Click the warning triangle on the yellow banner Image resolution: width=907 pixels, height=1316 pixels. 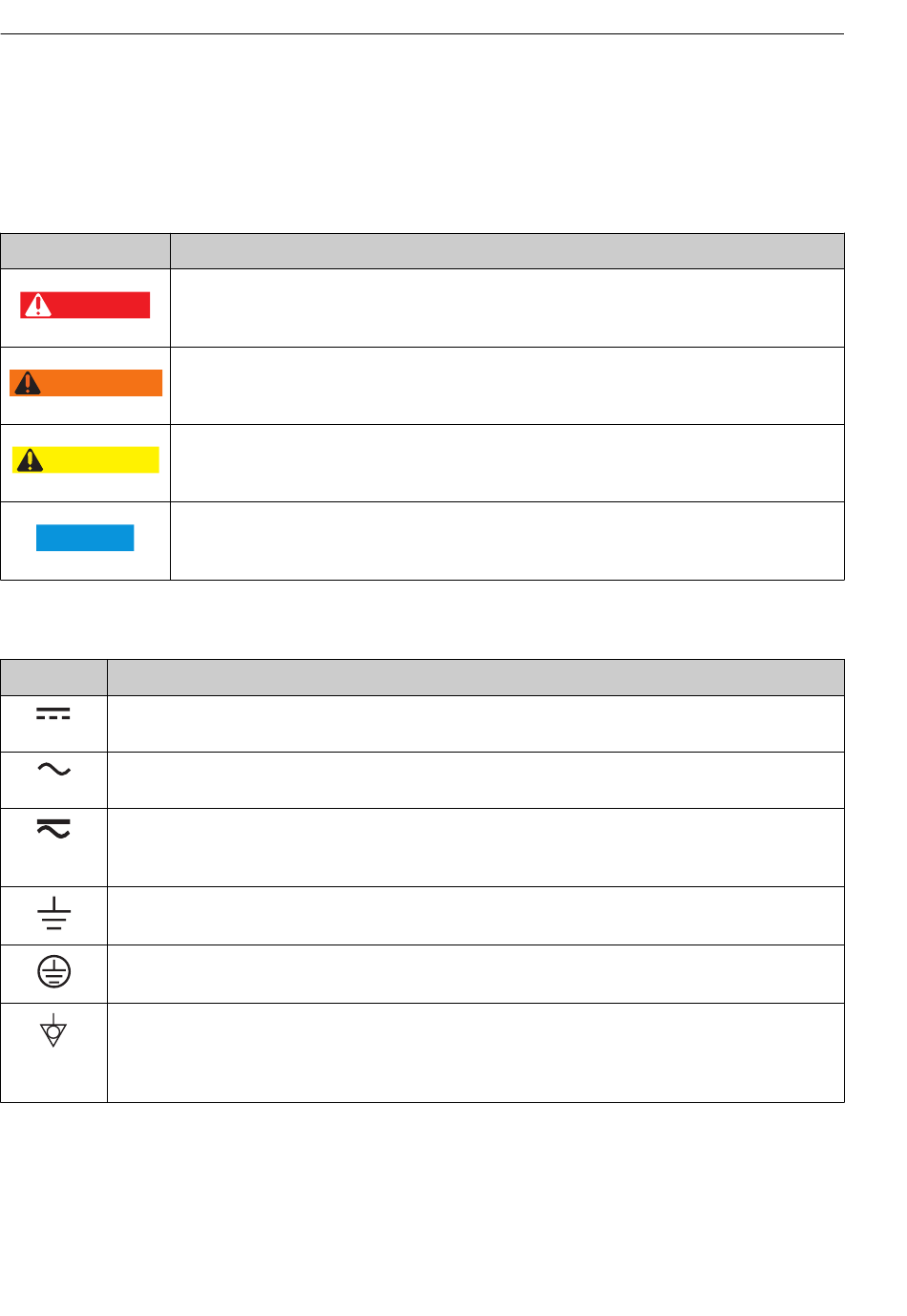(31, 460)
